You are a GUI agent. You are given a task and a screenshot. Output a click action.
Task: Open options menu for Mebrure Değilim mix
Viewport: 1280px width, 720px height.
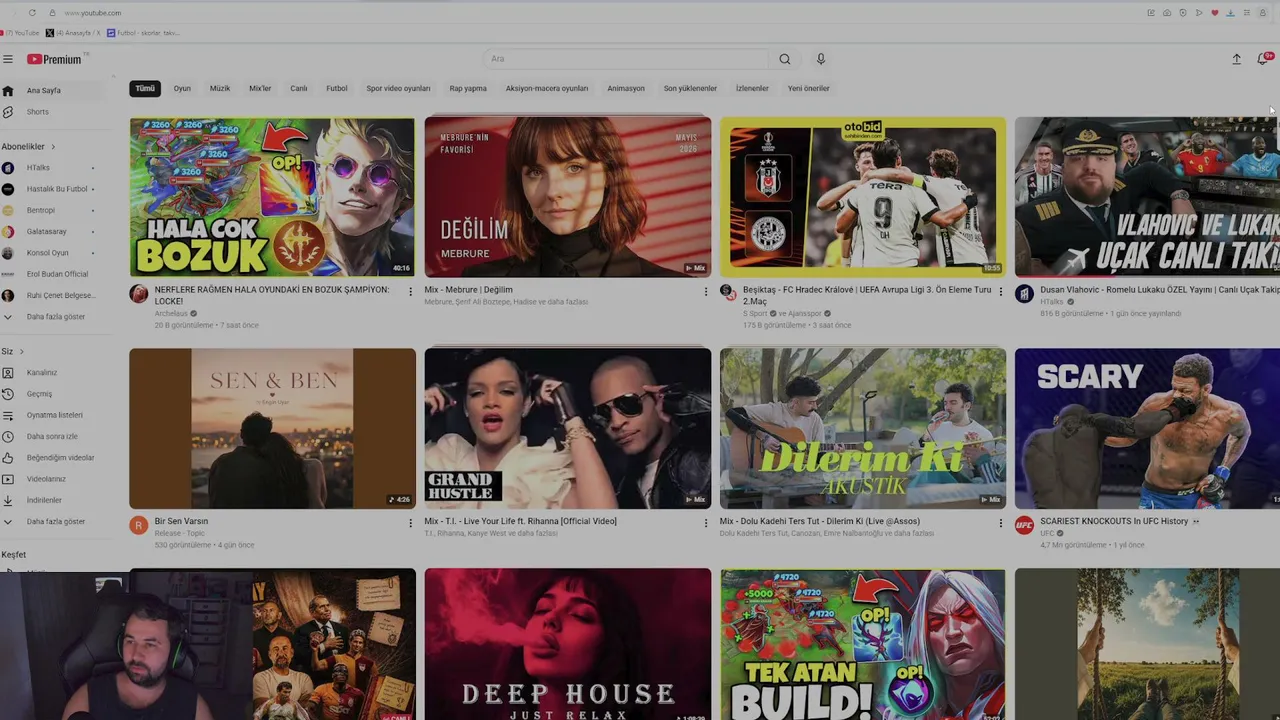pos(706,292)
